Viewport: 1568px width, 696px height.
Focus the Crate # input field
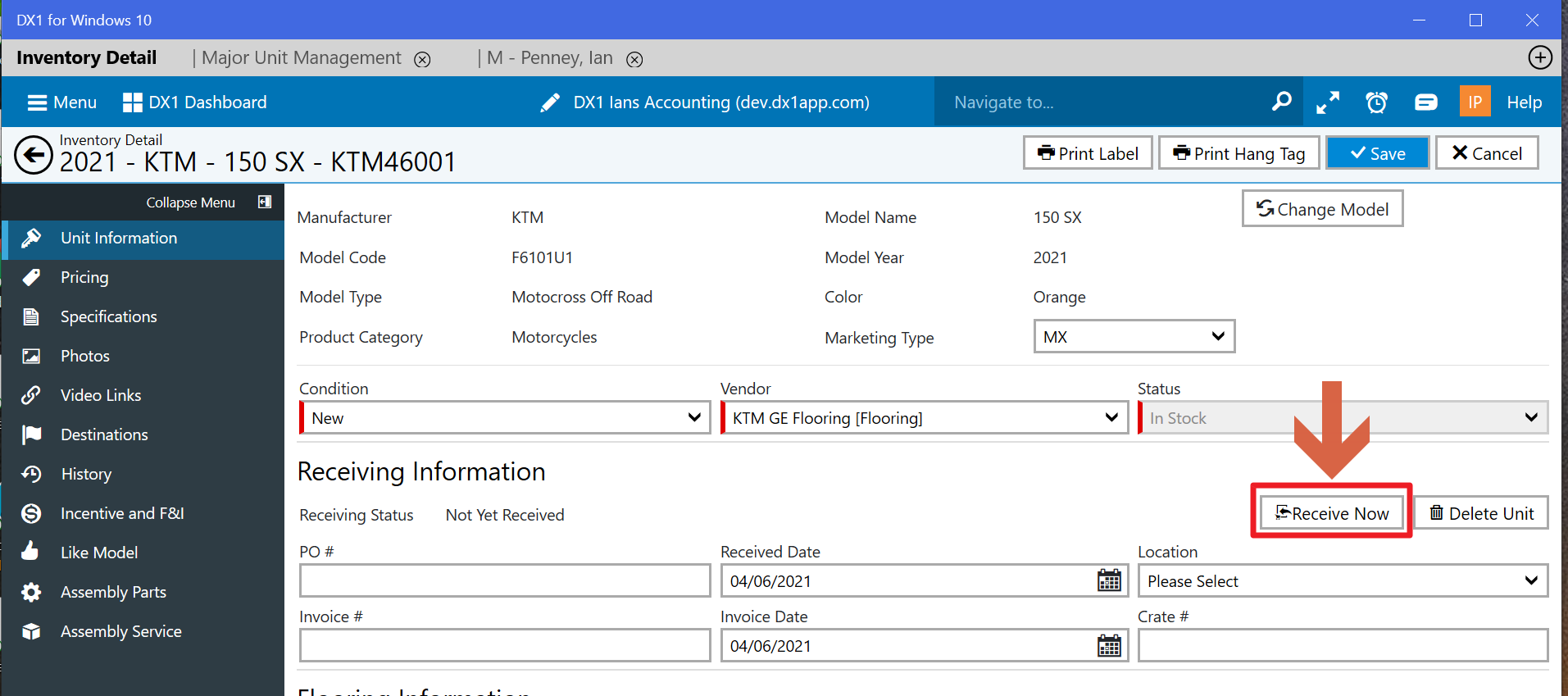(x=1343, y=645)
